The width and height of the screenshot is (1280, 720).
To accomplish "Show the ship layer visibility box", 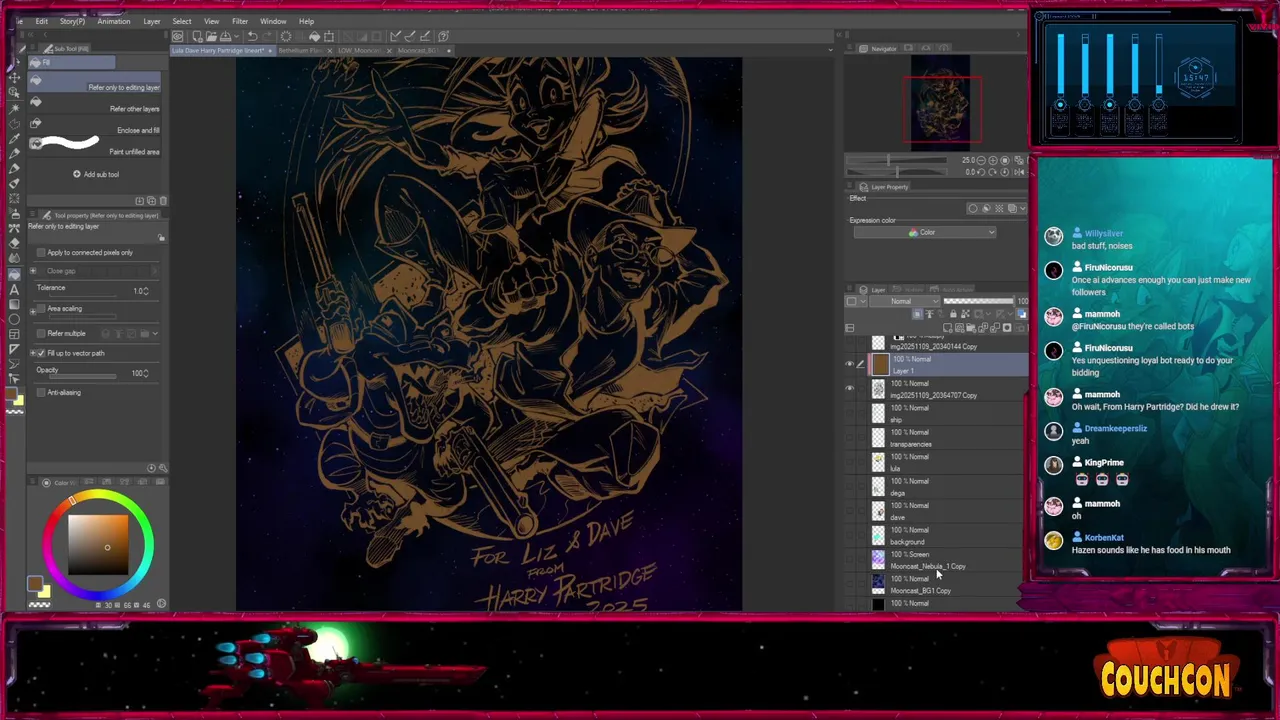I will click(x=850, y=413).
